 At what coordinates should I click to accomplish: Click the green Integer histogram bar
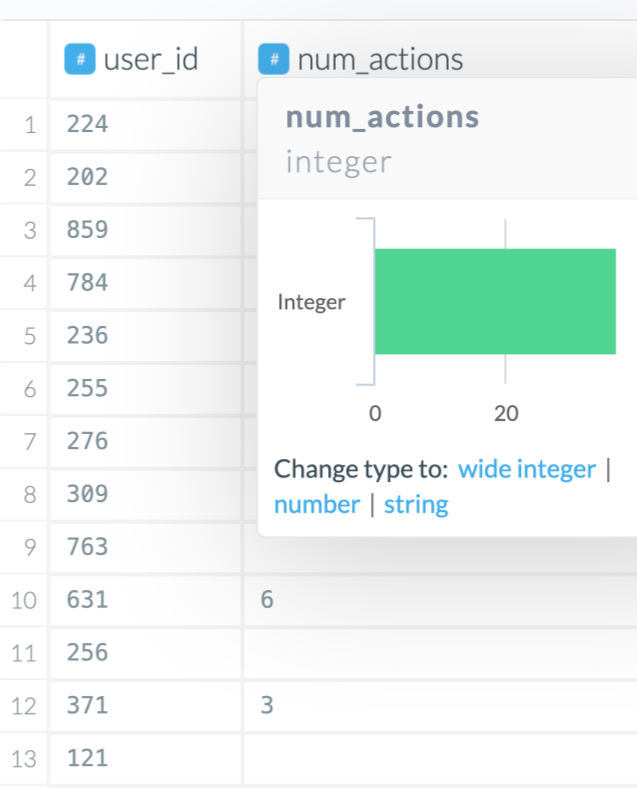coord(495,301)
